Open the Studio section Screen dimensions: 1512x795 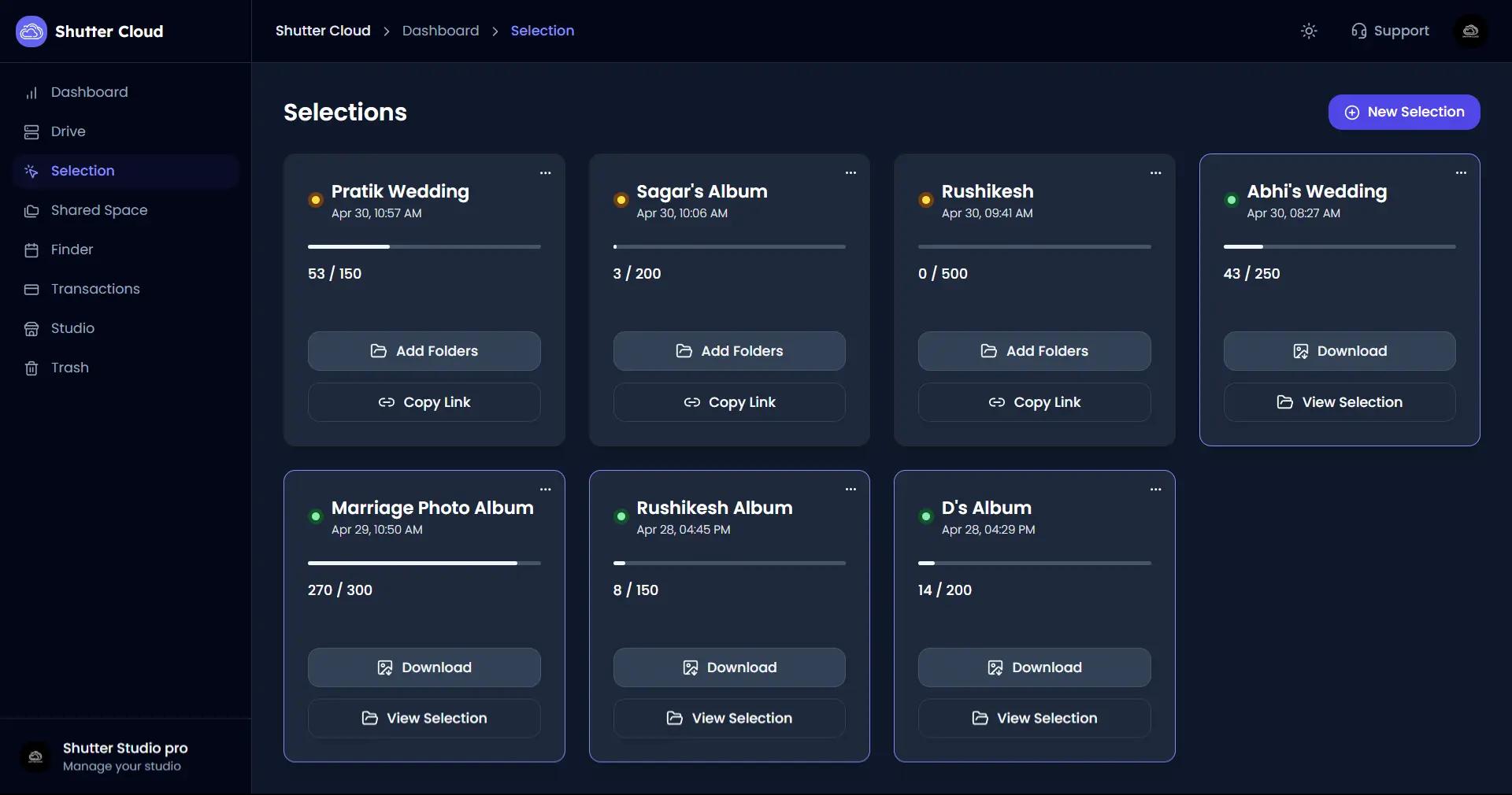point(72,328)
